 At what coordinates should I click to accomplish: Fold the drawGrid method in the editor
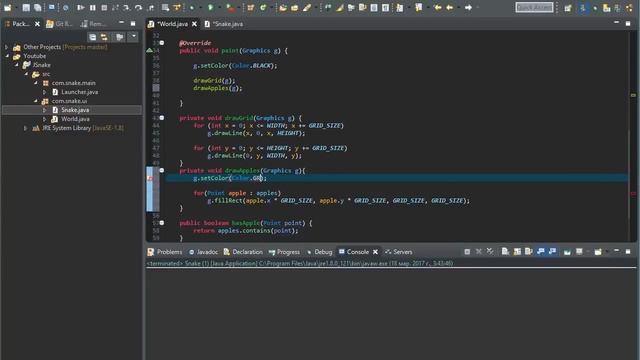(x=162, y=118)
